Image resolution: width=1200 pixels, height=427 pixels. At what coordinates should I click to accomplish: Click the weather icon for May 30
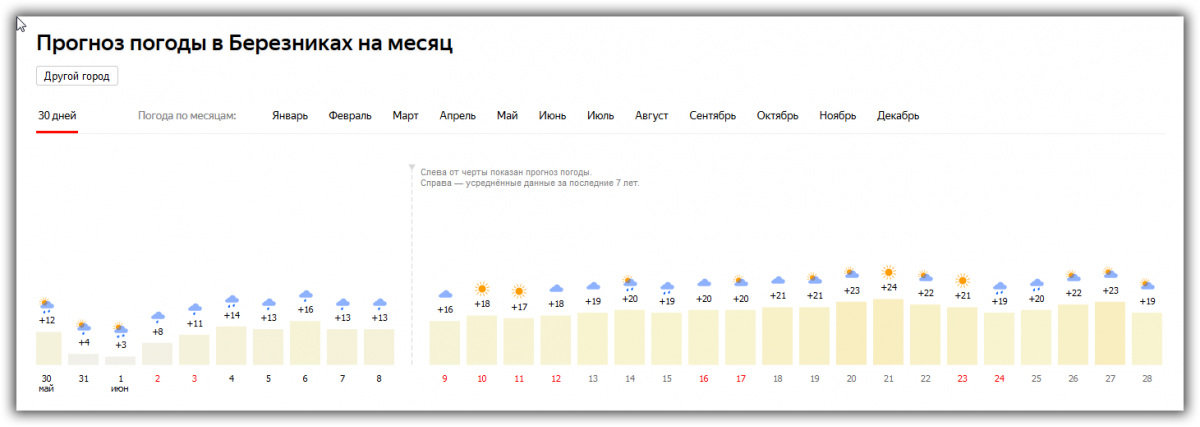[x=46, y=305]
